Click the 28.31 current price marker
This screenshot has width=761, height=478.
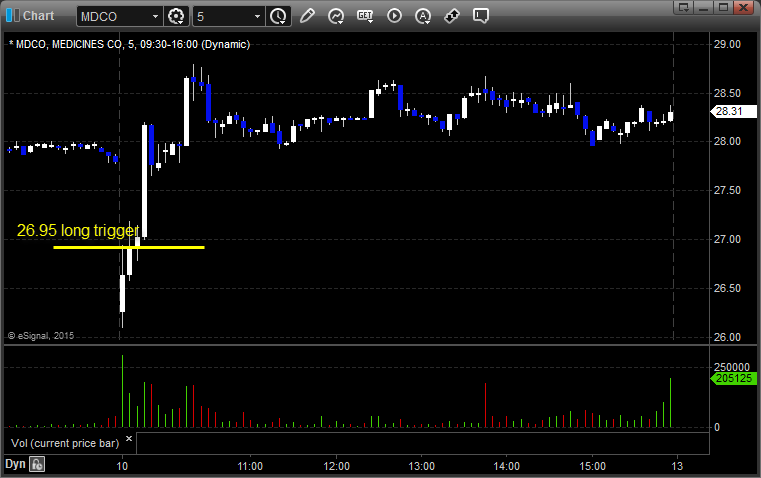pos(733,111)
